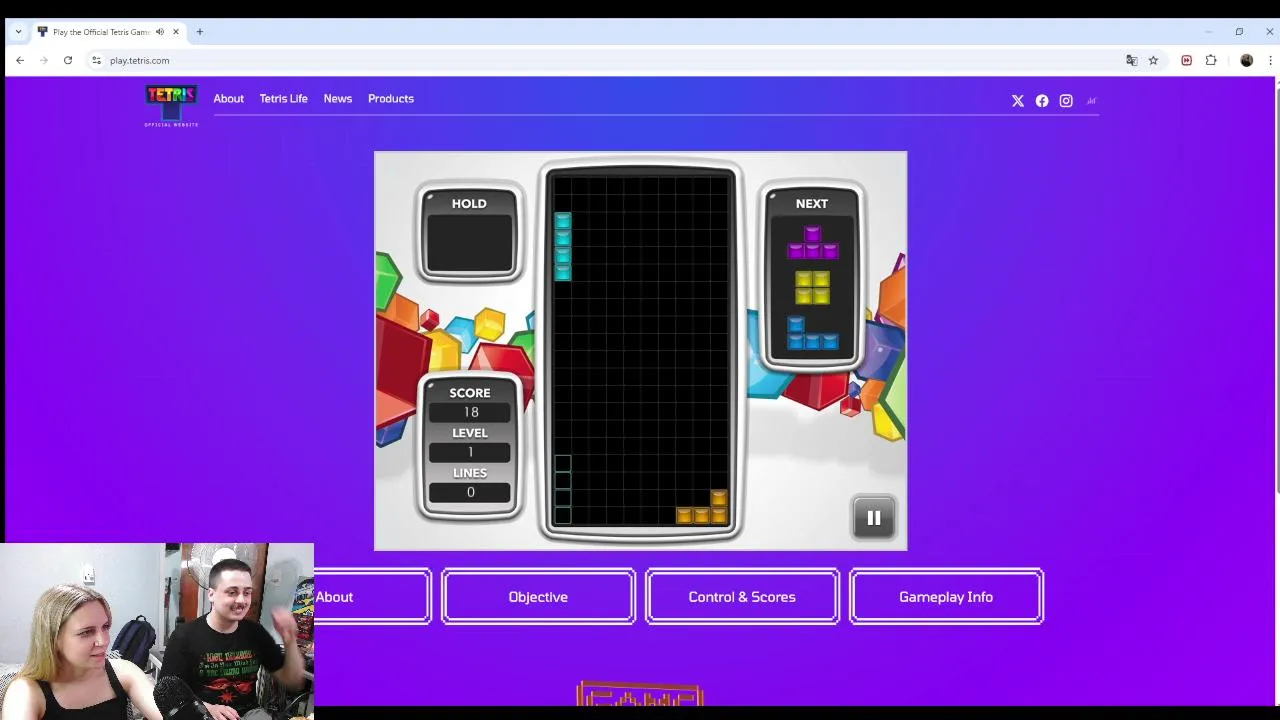Screen dimensions: 1280x720
Task: Select the About button below the game
Action: tap(372, 597)
